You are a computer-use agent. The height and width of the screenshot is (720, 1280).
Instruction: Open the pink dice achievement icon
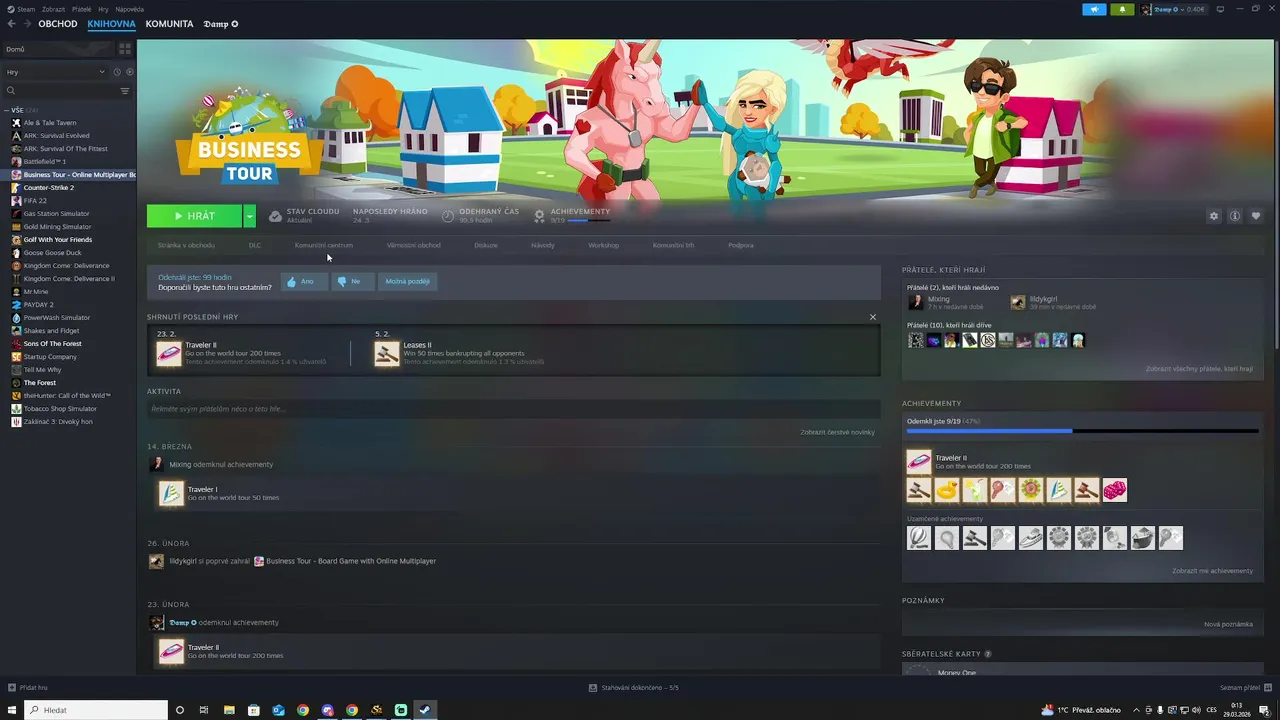pos(1115,490)
